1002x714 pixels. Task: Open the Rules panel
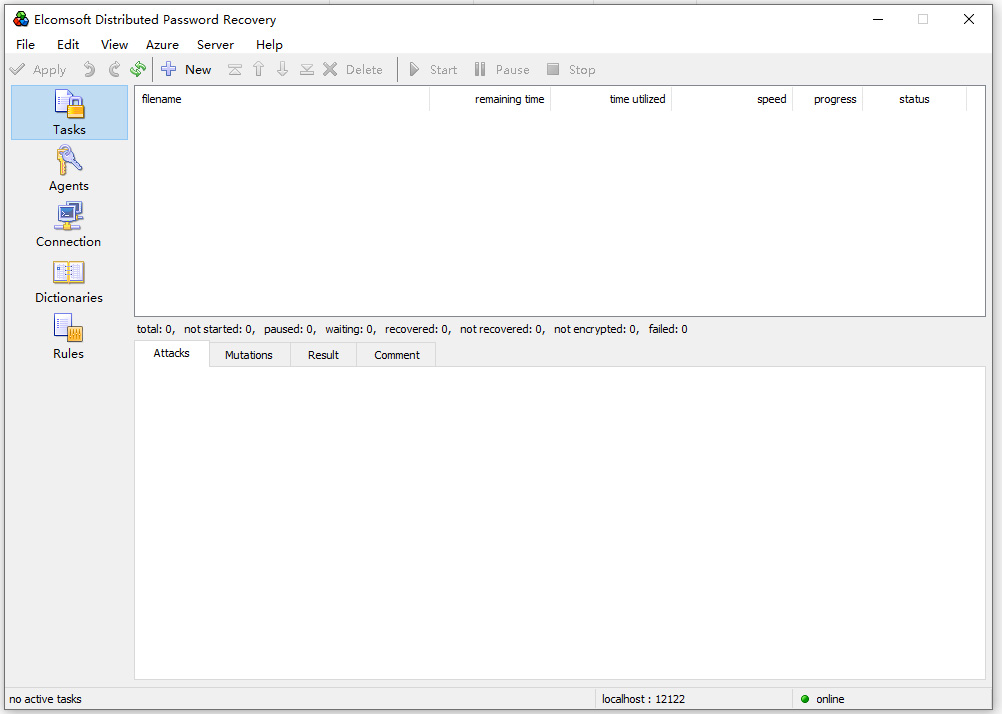68,336
